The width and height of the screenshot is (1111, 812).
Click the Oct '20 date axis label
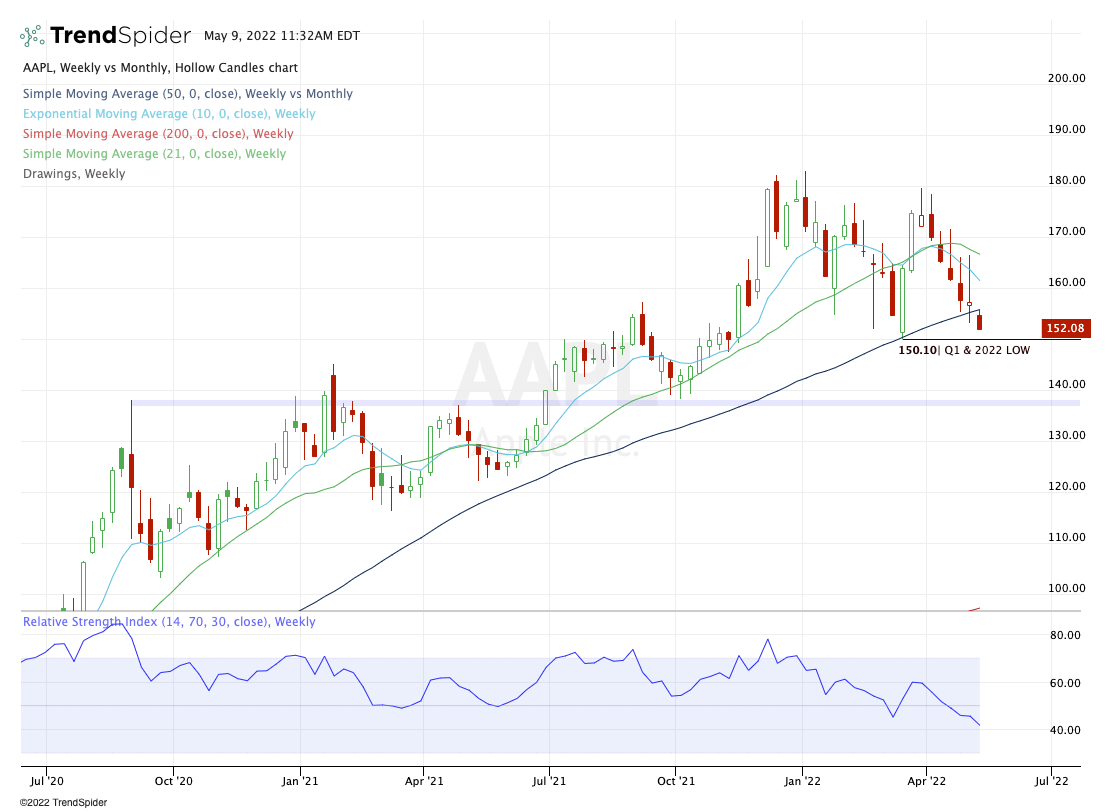click(x=174, y=781)
